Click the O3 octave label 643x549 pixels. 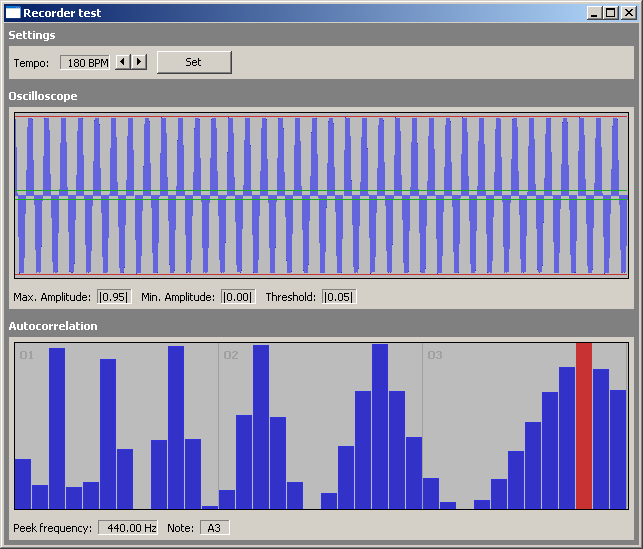(435, 355)
